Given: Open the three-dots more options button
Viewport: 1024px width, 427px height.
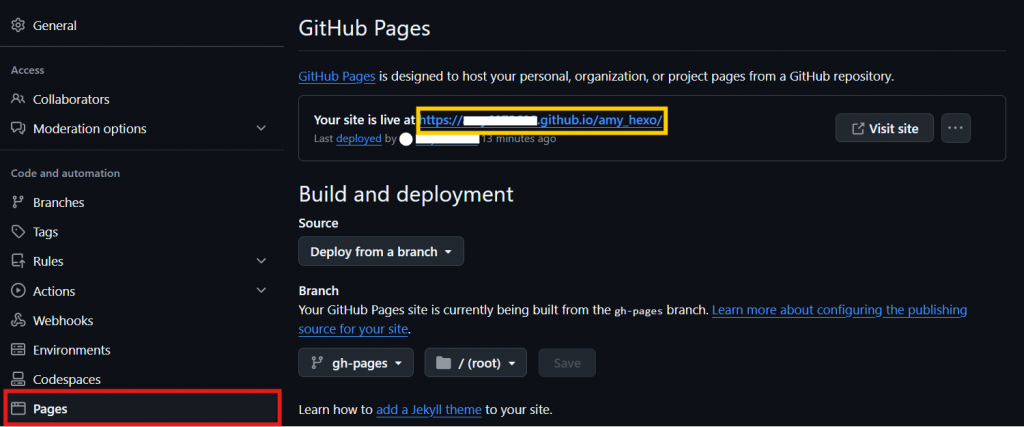Looking at the screenshot, I should 955,128.
